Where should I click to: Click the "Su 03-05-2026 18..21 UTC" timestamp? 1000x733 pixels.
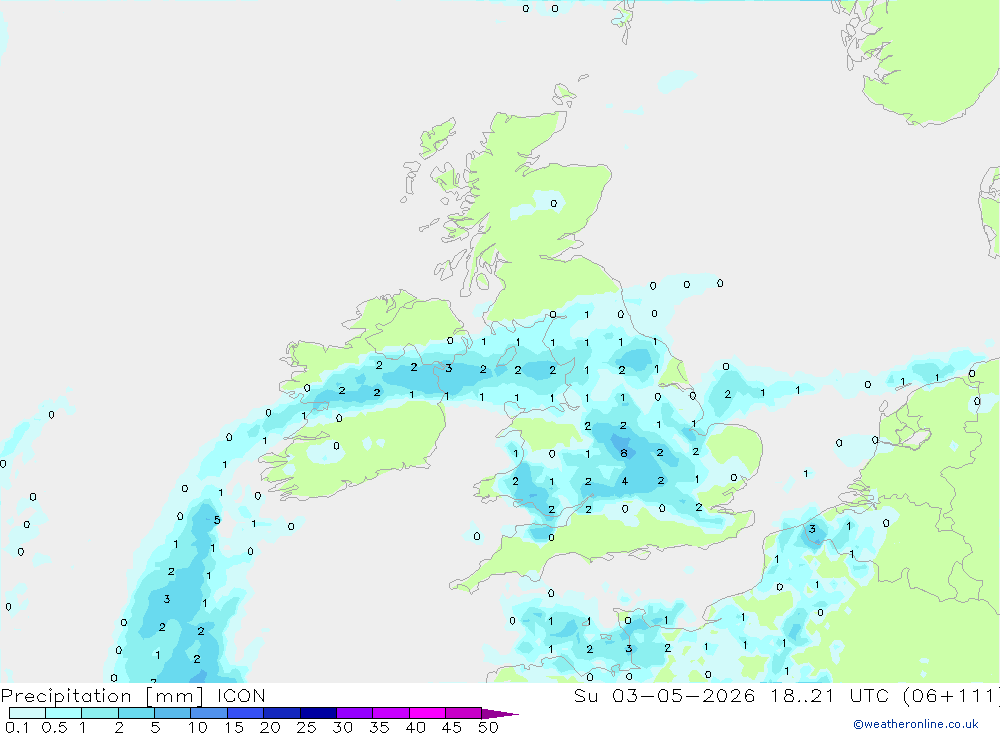(x=732, y=696)
